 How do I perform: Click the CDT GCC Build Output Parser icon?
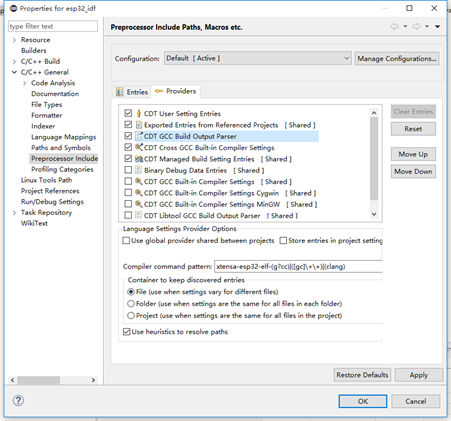pyautogui.click(x=139, y=136)
